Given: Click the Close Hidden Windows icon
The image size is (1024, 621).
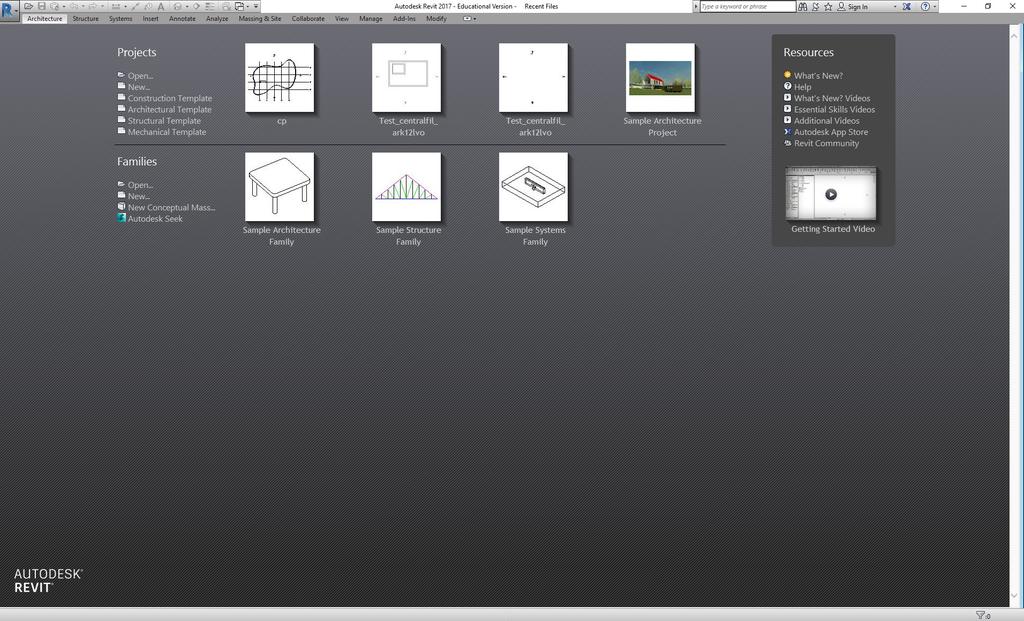Looking at the screenshot, I should 226,7.
